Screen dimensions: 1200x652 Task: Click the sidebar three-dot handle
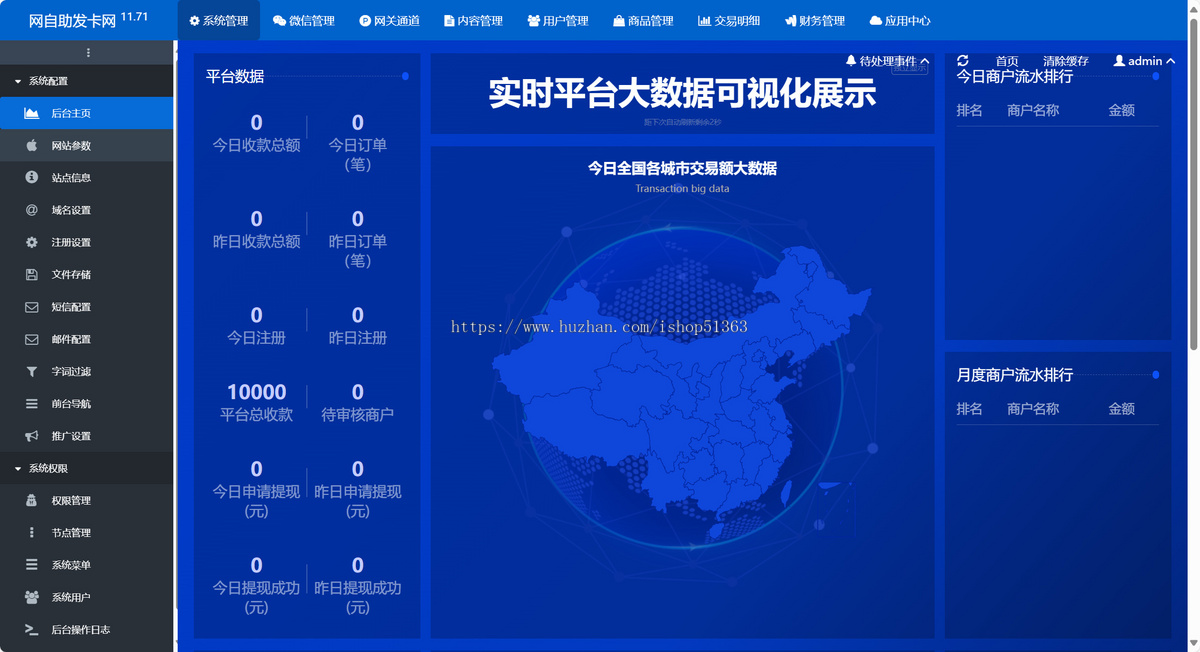click(x=87, y=53)
